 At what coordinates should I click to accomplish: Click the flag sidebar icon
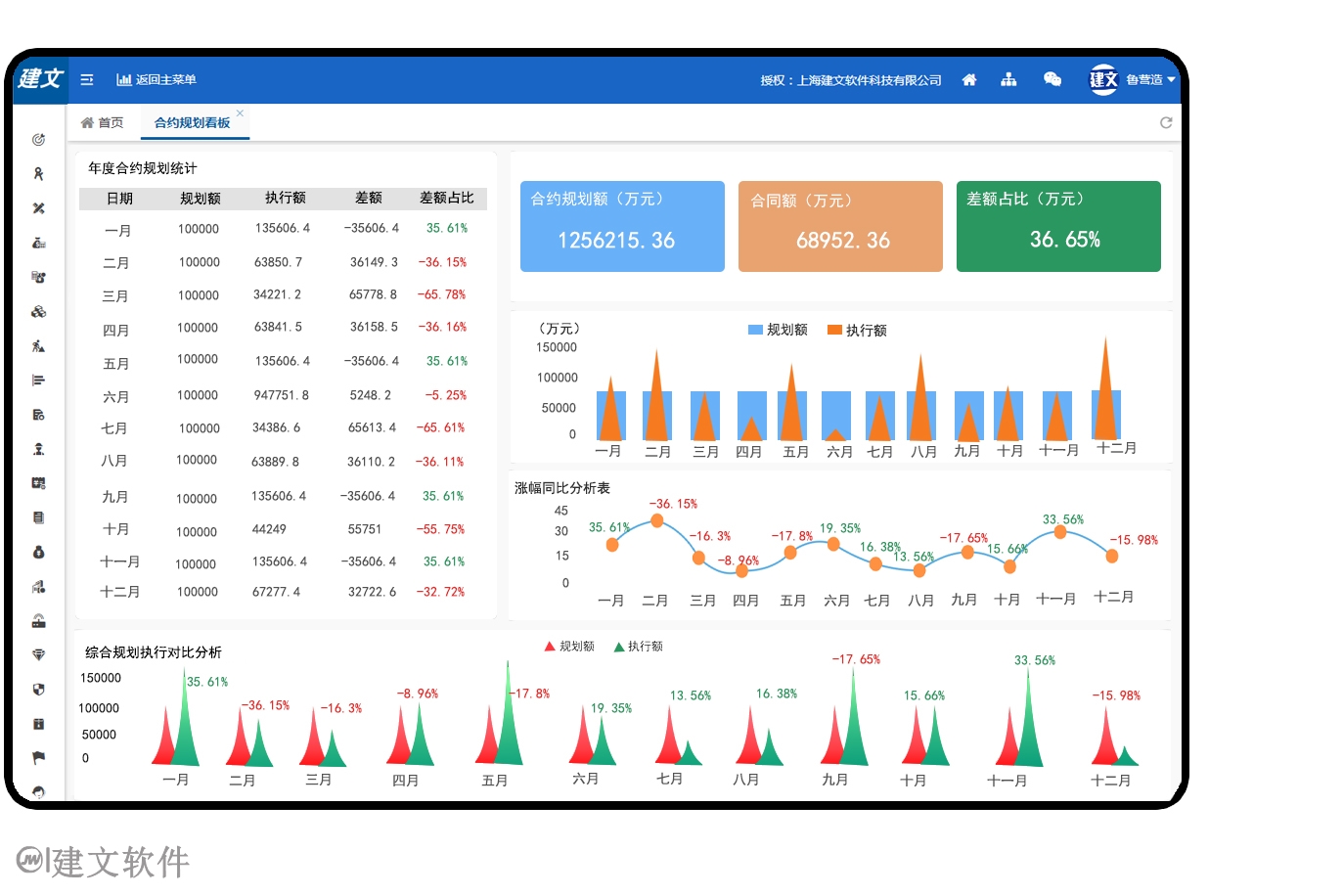(x=38, y=758)
